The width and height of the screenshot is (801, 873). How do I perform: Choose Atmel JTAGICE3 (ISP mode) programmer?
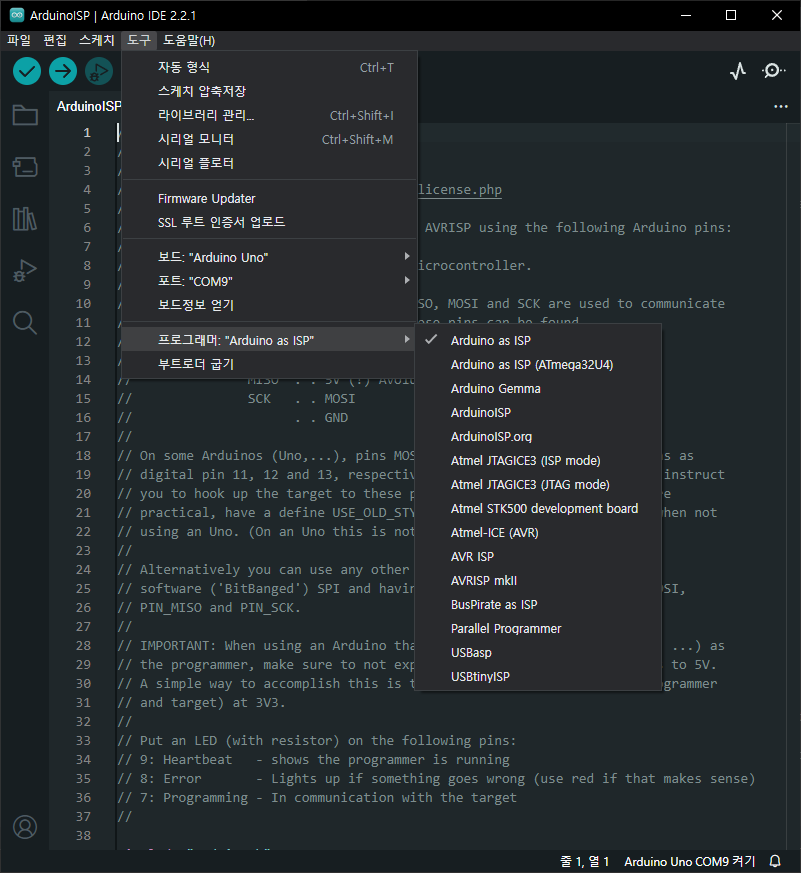[538, 460]
